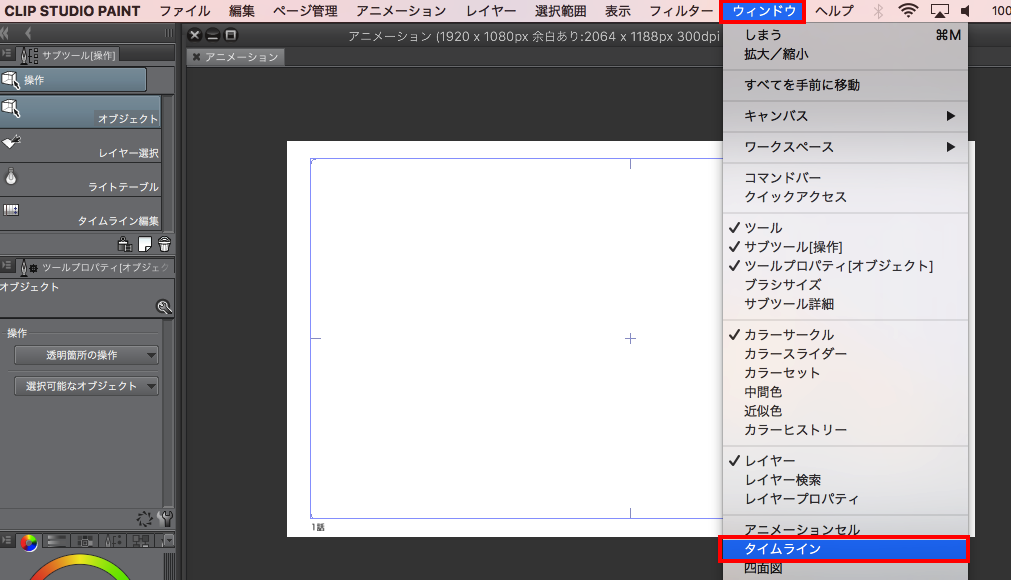Click the Wi-Fi icon in the menu bar

coord(908,10)
